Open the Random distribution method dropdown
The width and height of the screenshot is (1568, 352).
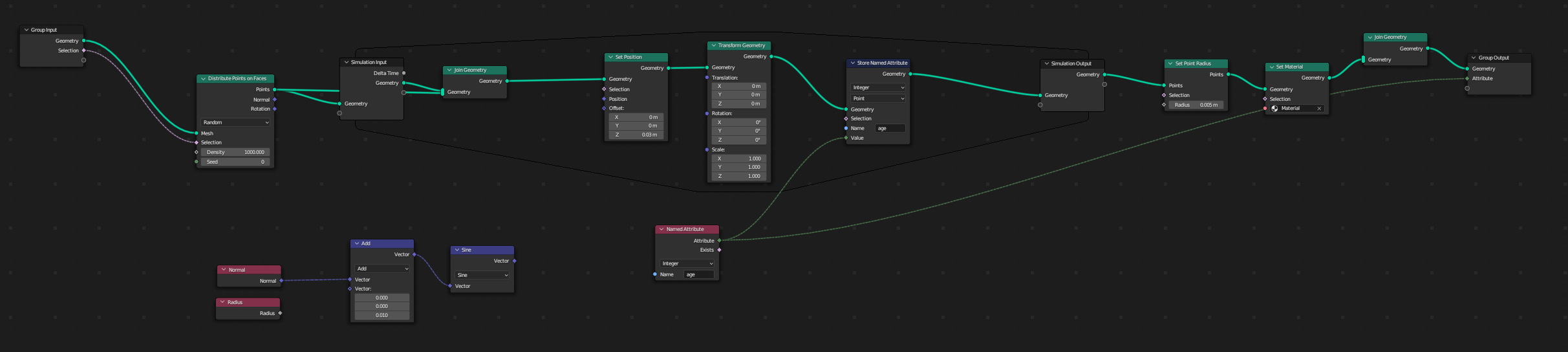point(235,122)
